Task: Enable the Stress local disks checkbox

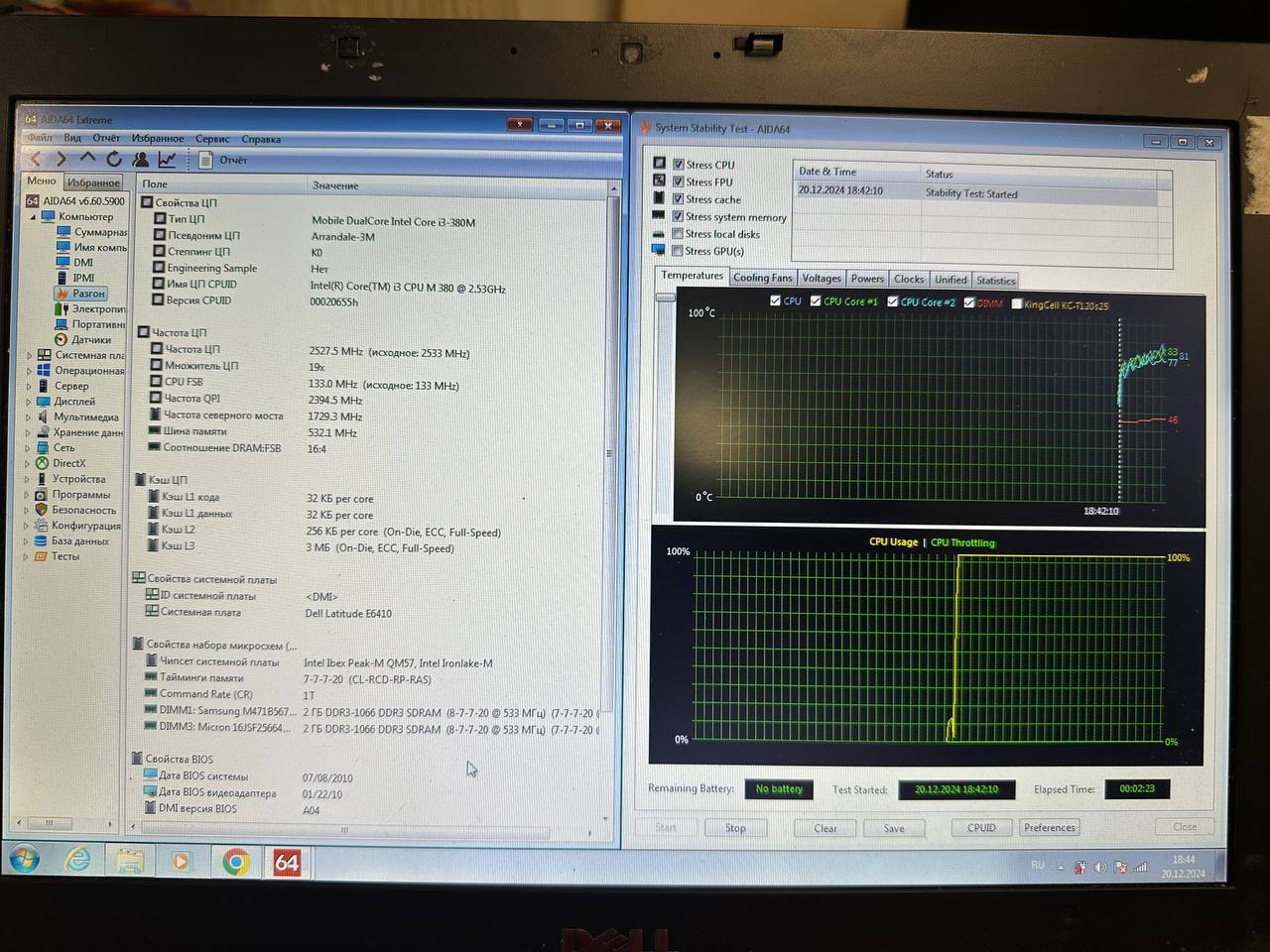Action: pyautogui.click(x=678, y=234)
